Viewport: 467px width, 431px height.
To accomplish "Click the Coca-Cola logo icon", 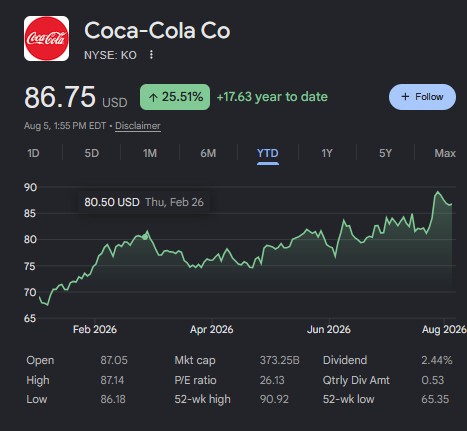I will click(x=46, y=39).
